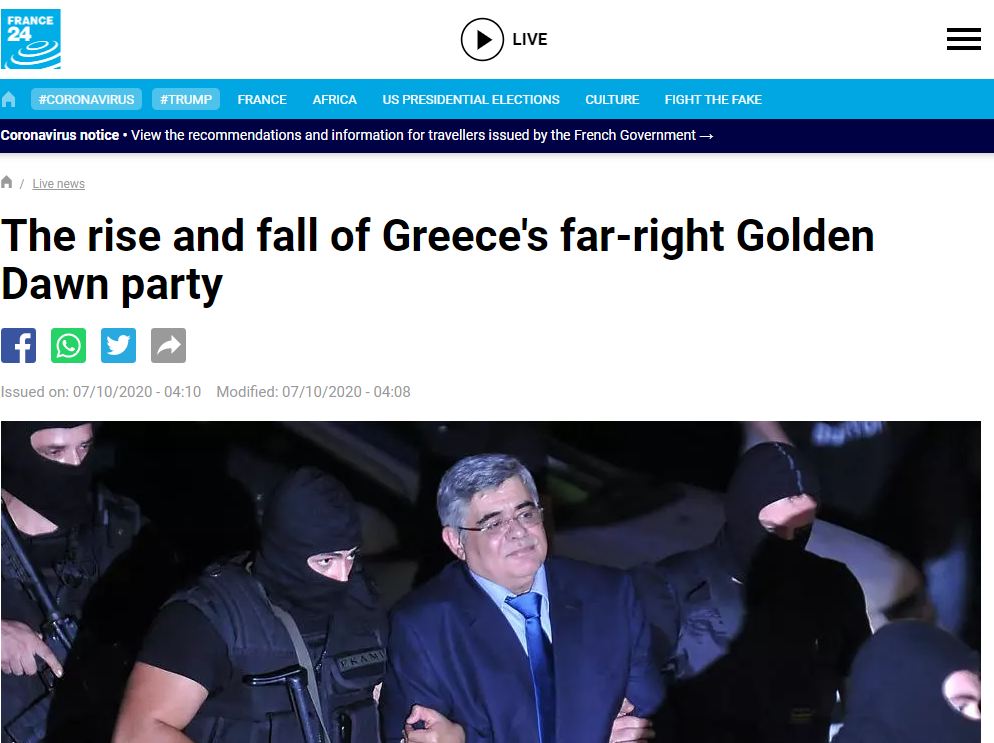The height and width of the screenshot is (743, 994).
Task: Open the France 24 logo homepage
Action: click(30, 39)
